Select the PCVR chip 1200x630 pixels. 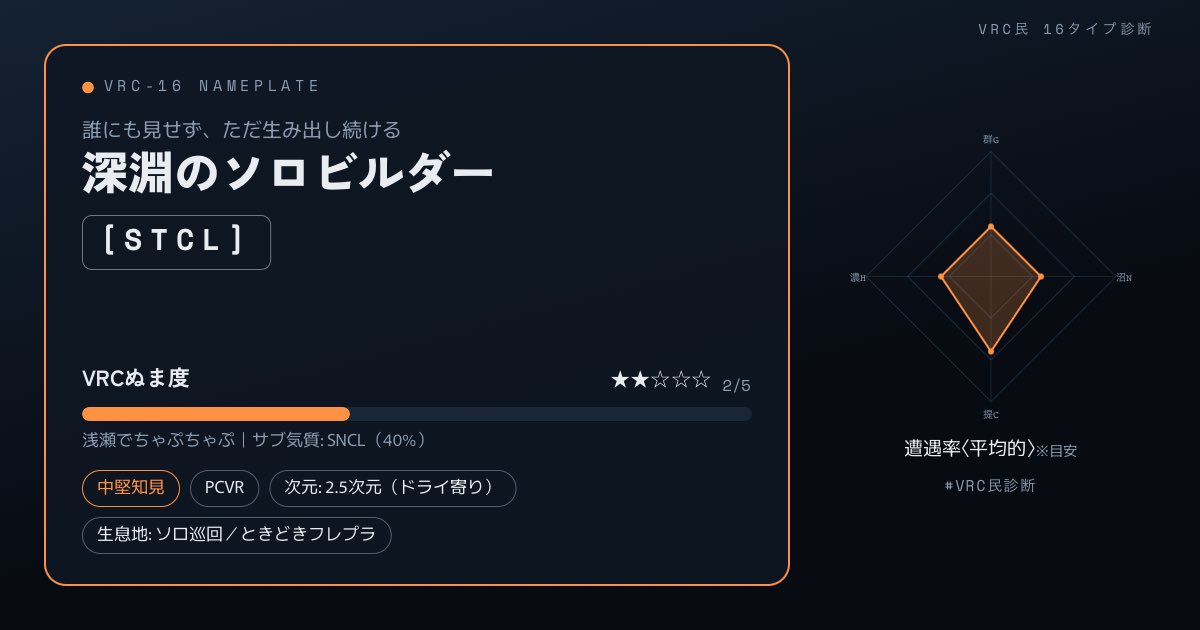click(x=225, y=488)
